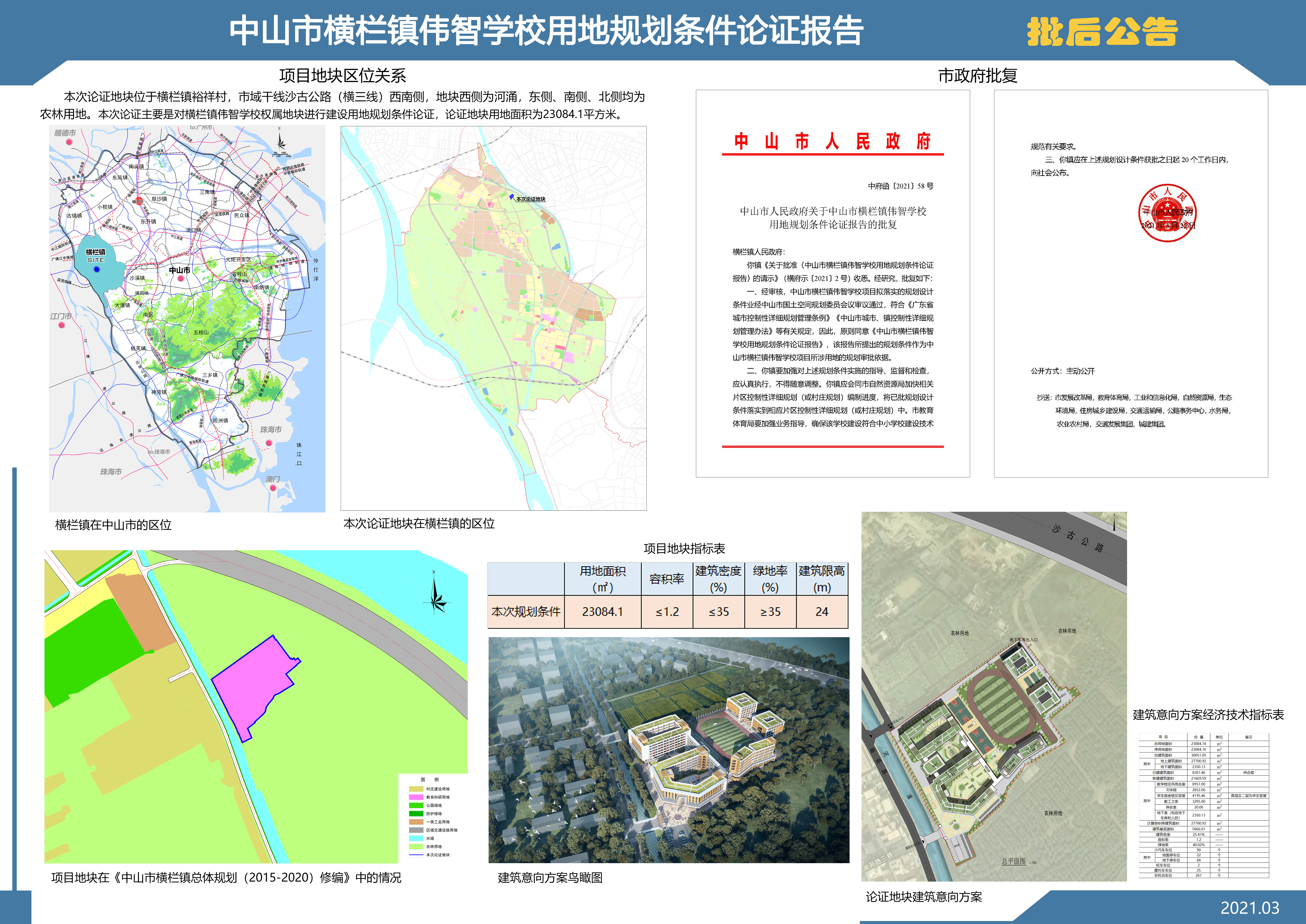
Task: Open the master plan land-use map
Action: [256, 707]
